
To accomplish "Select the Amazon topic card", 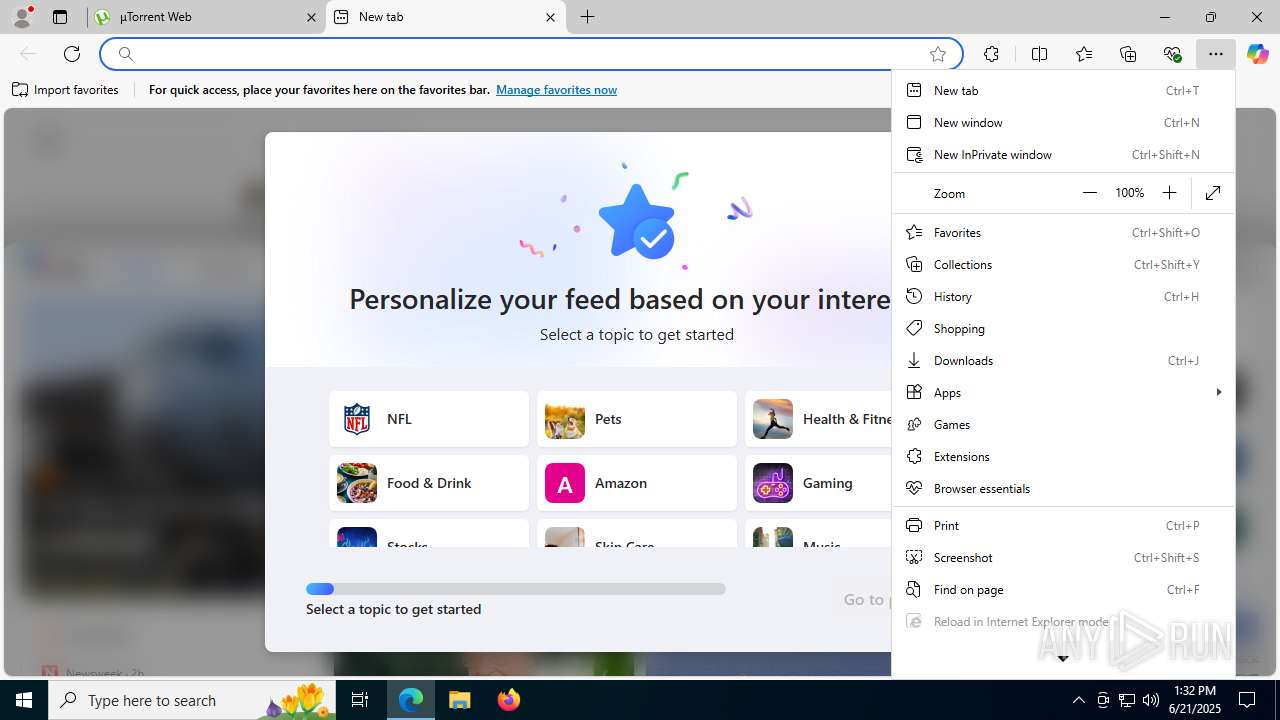I will click(637, 483).
